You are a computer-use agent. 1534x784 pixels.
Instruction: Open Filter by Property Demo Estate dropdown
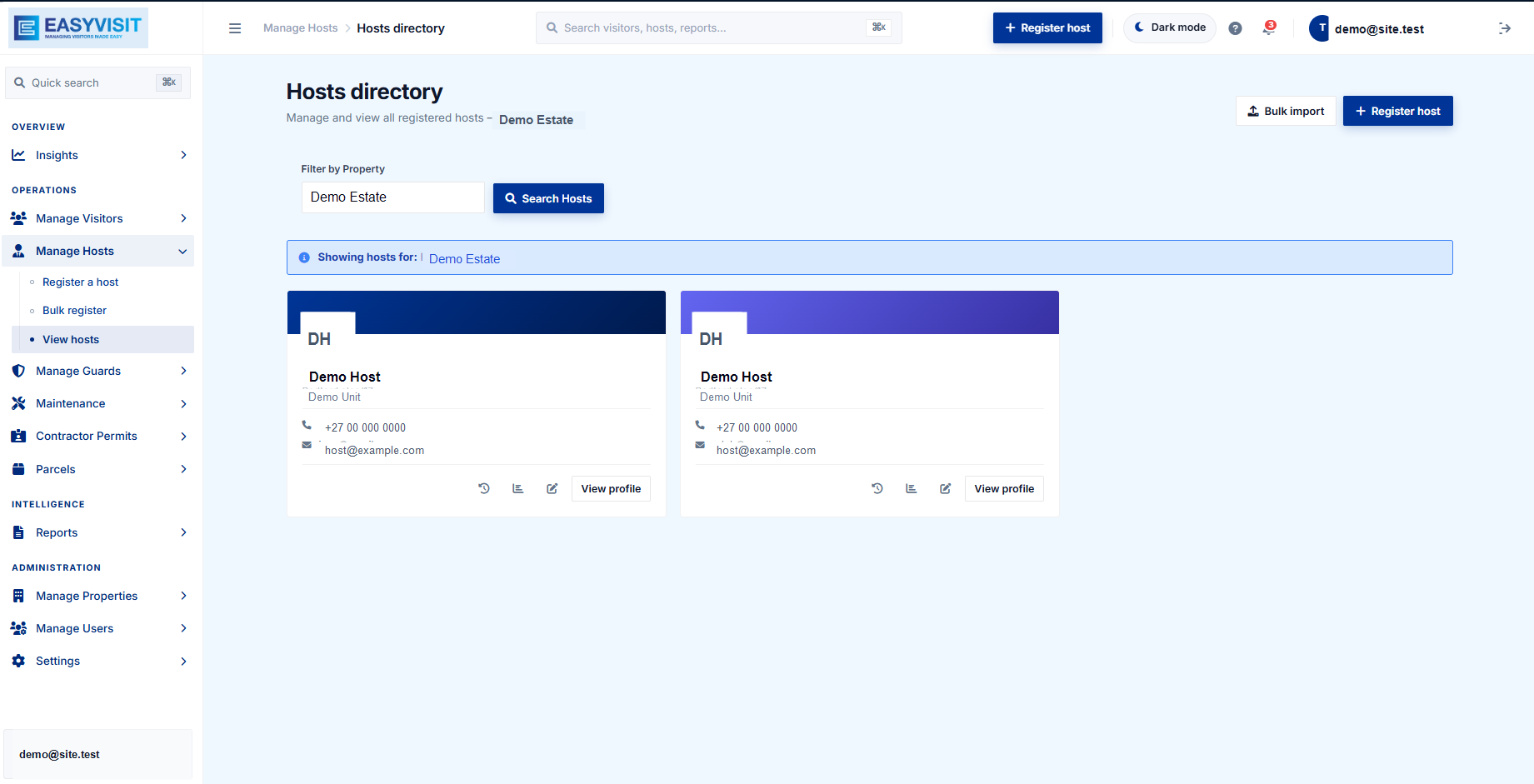(392, 197)
